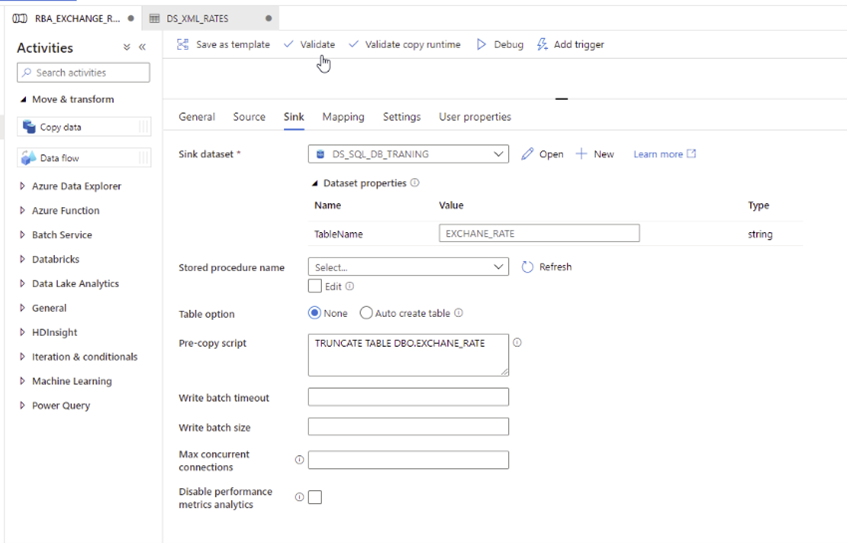Click the pencil icon to open dataset
847x543 pixels.
click(x=528, y=154)
